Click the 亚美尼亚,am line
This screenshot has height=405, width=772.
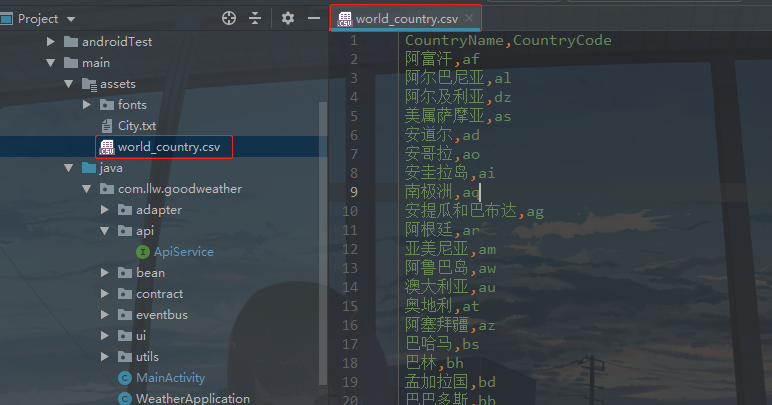coord(450,249)
